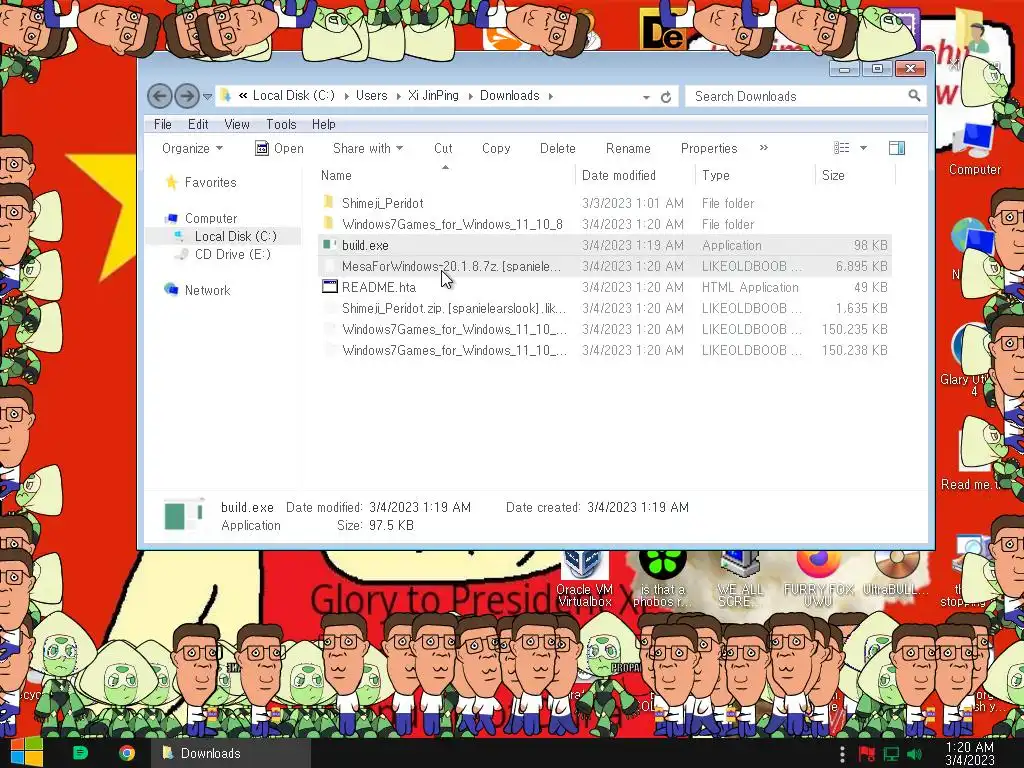Open the Tools menu
Screen dimensions: 1024x768
click(281, 124)
